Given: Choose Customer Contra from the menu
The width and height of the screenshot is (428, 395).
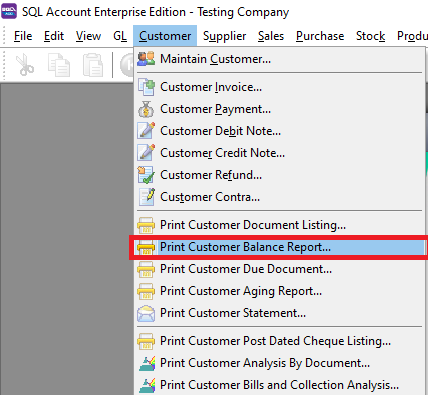Looking at the screenshot, I should click(280, 197).
